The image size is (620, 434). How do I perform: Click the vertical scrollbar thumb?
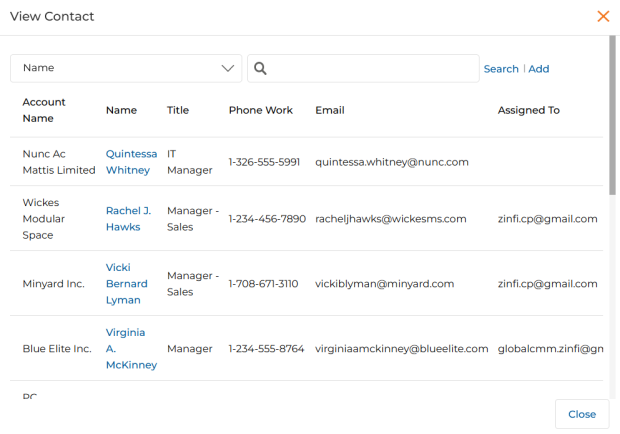pyautogui.click(x=612, y=115)
